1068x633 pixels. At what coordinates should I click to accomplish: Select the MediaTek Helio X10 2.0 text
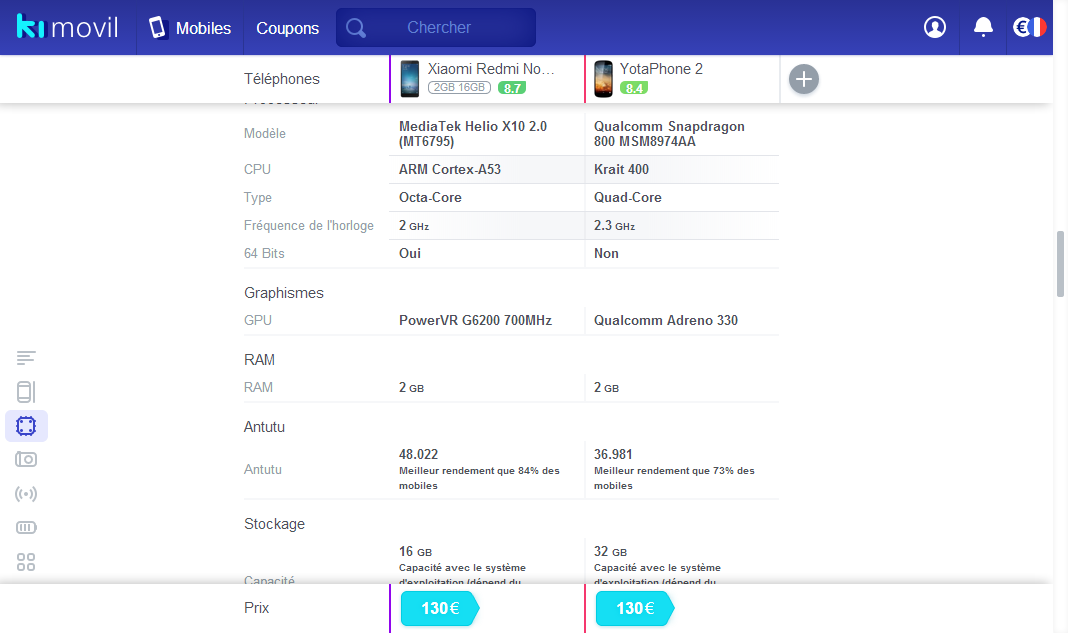click(x=473, y=134)
